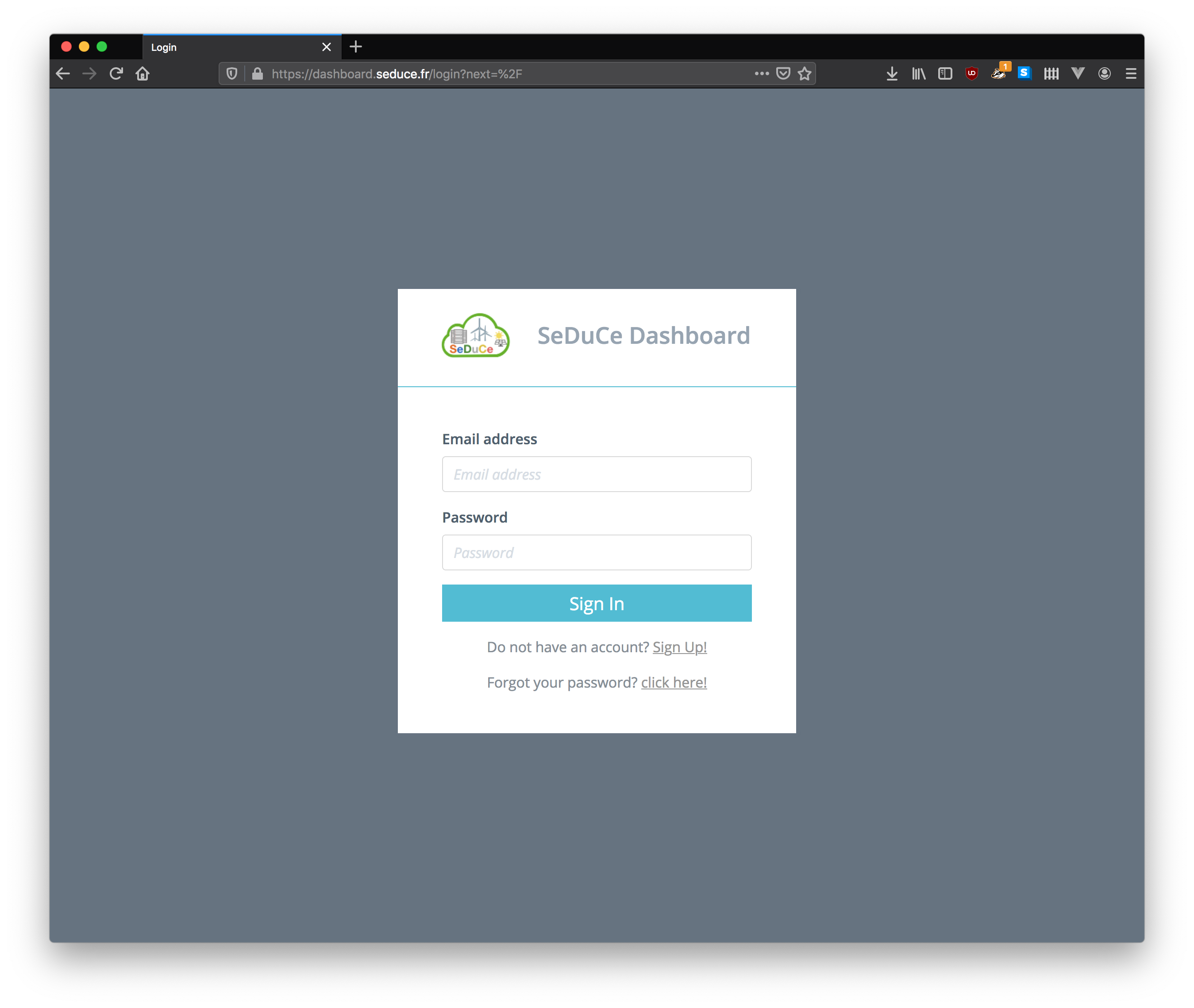Open page actions three-dot menu

pyautogui.click(x=761, y=74)
